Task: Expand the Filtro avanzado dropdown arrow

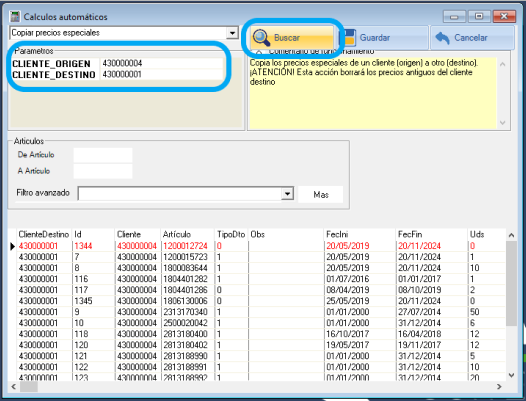Action: 287,194
